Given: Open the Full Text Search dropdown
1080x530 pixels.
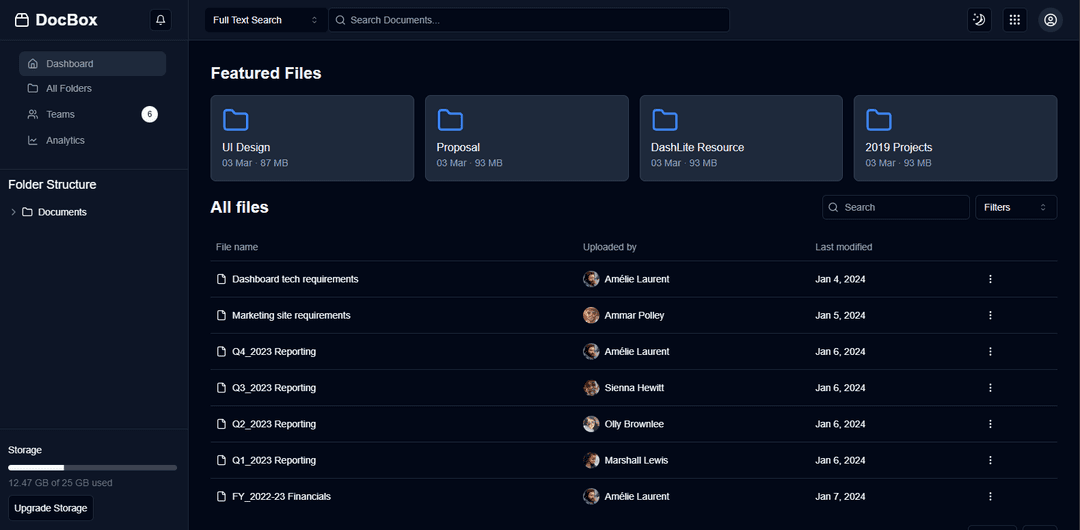Looking at the screenshot, I should click(x=266, y=20).
